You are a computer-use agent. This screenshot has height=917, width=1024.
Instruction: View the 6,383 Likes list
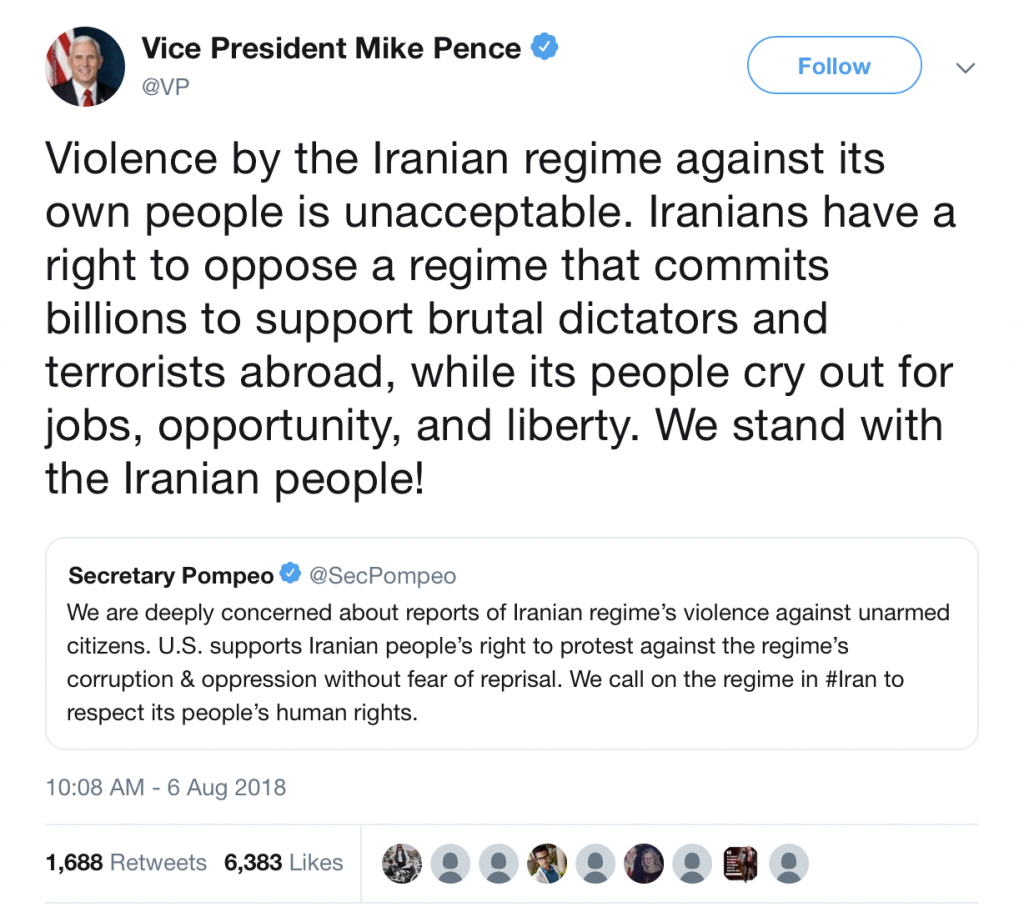280,862
